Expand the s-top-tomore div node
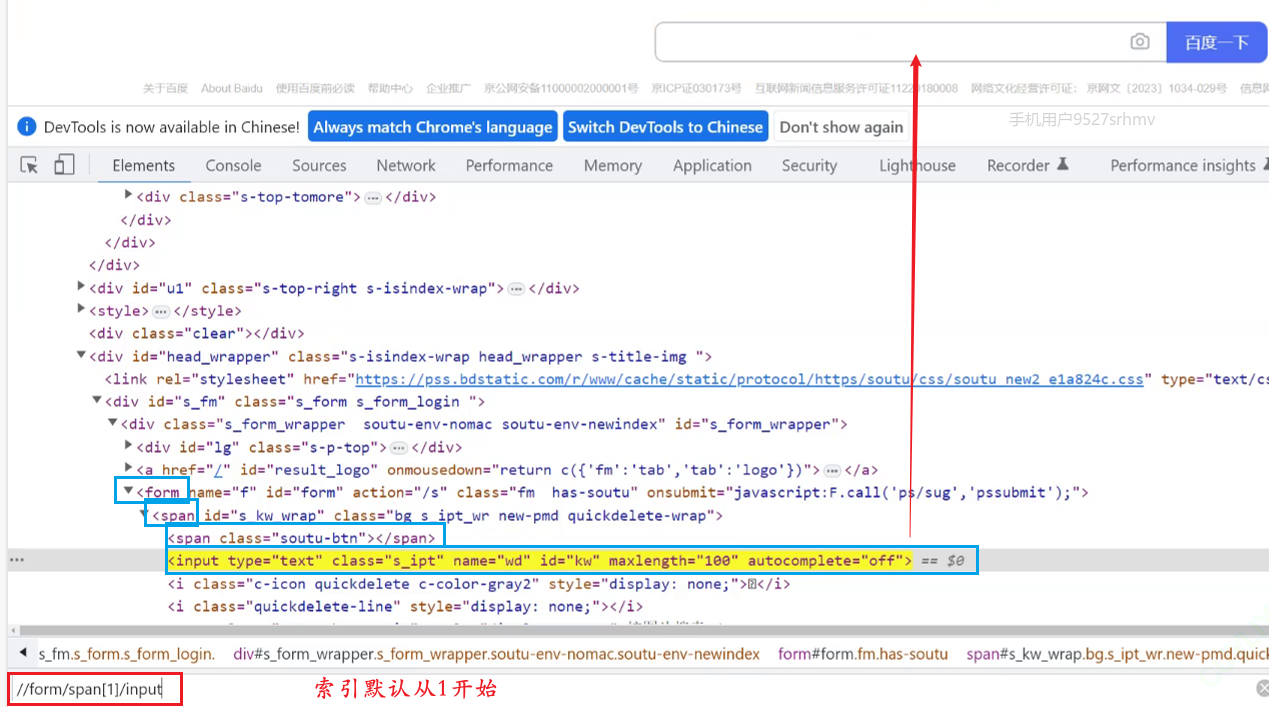Image resolution: width=1269 pixels, height=707 pixels. point(128,196)
